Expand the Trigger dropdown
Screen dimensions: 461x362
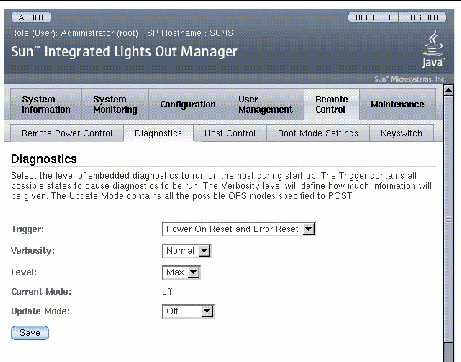coord(238,229)
